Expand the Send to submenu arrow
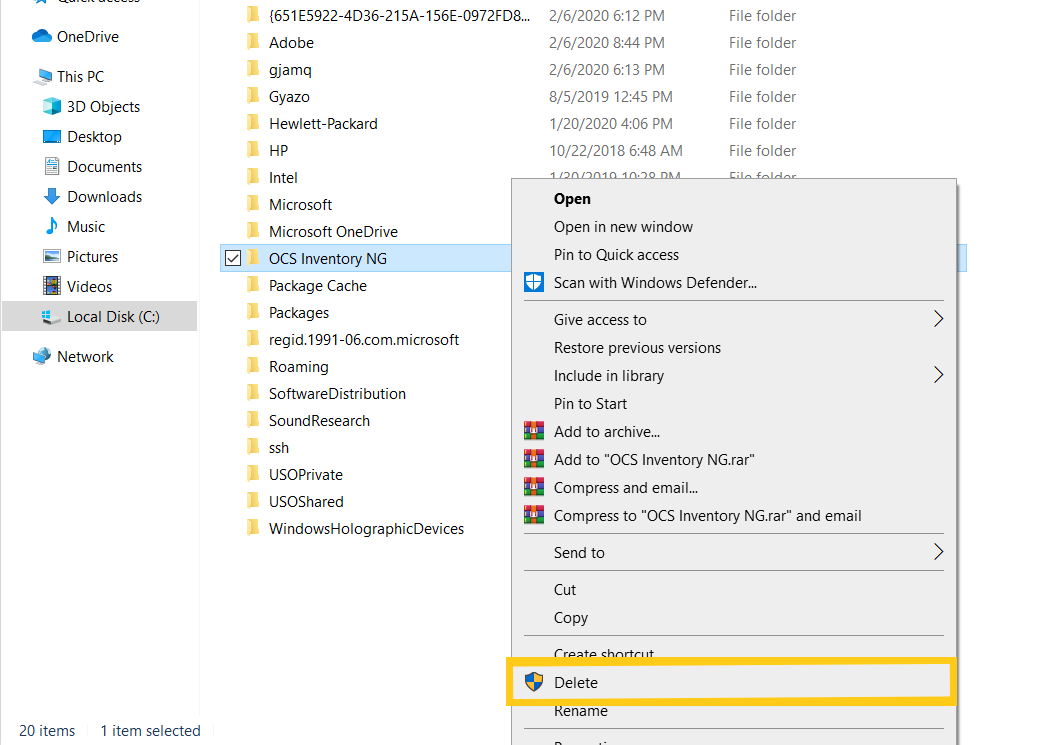 938,552
